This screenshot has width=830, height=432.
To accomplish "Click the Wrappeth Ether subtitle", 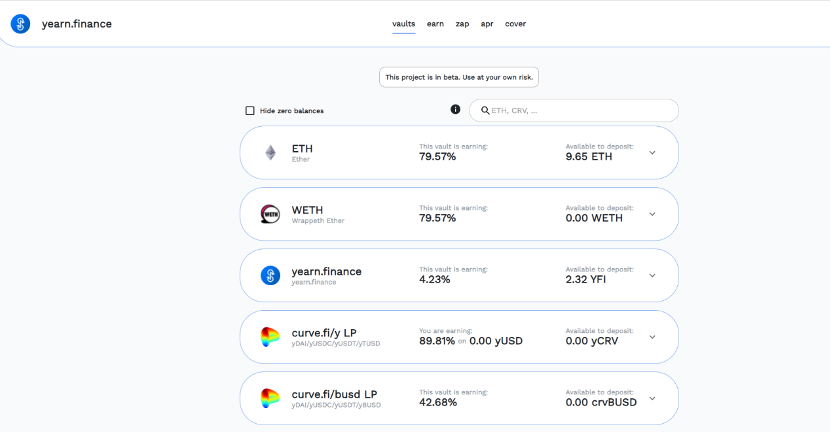I will click(318, 221).
